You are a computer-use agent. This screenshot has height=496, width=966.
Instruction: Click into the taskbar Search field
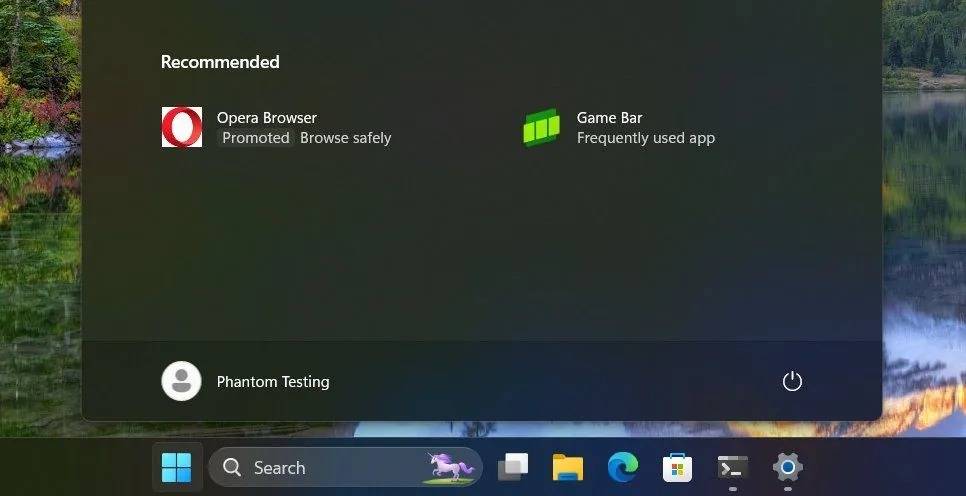click(x=346, y=468)
